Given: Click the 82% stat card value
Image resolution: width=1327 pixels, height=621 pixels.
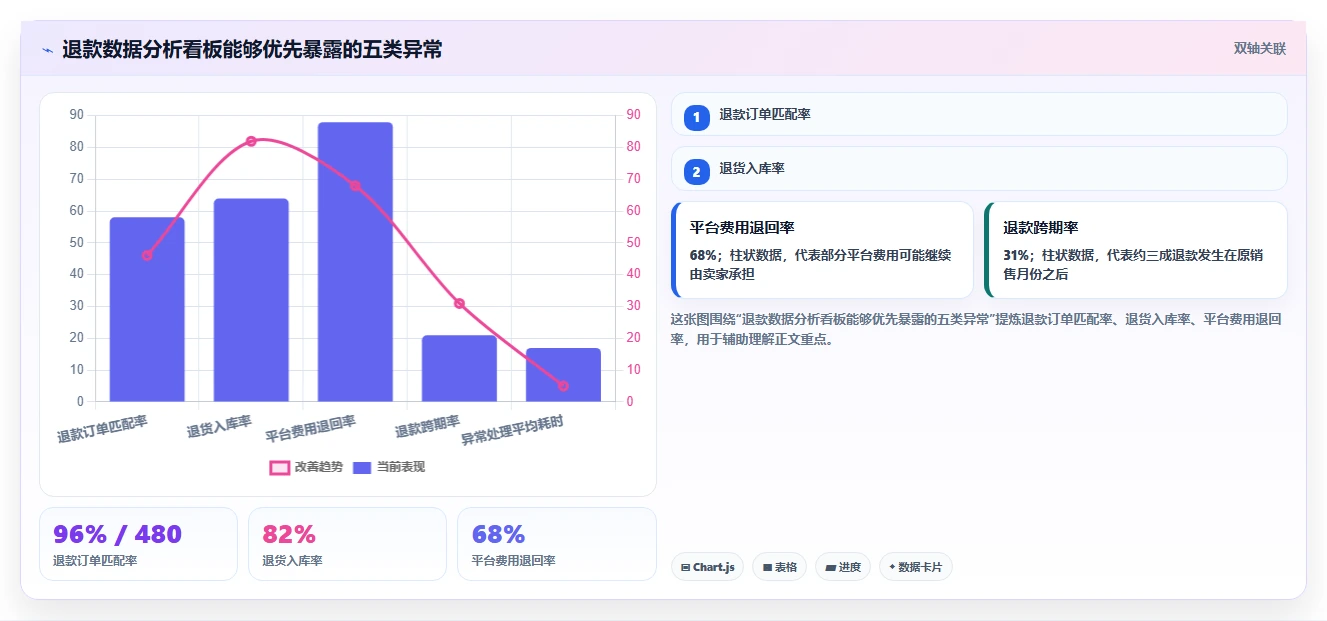Looking at the screenshot, I should tap(289, 535).
